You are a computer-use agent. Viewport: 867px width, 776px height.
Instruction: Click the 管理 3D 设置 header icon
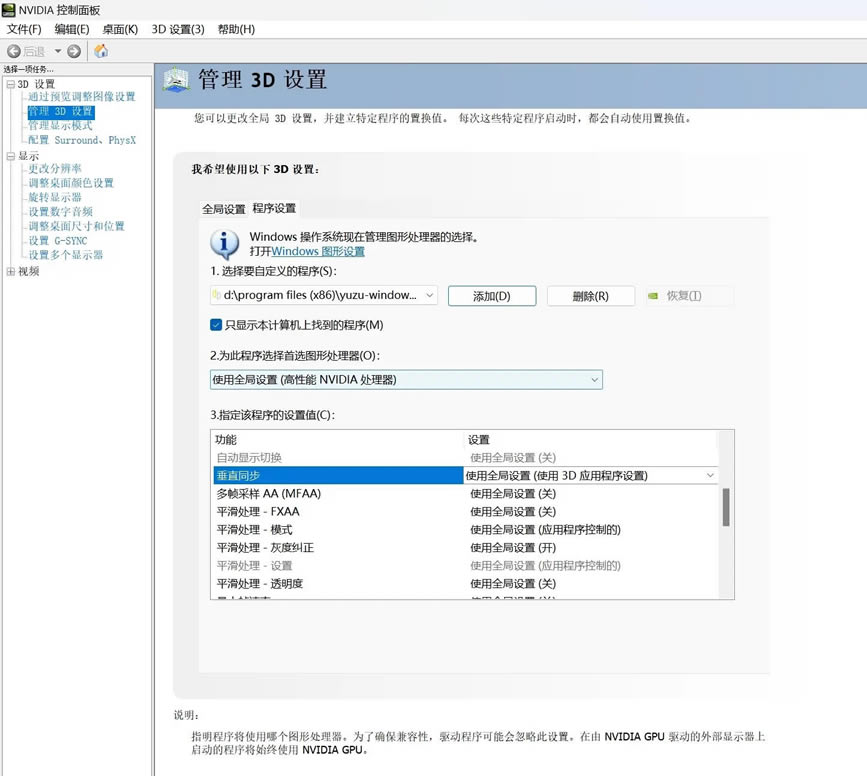pos(176,80)
